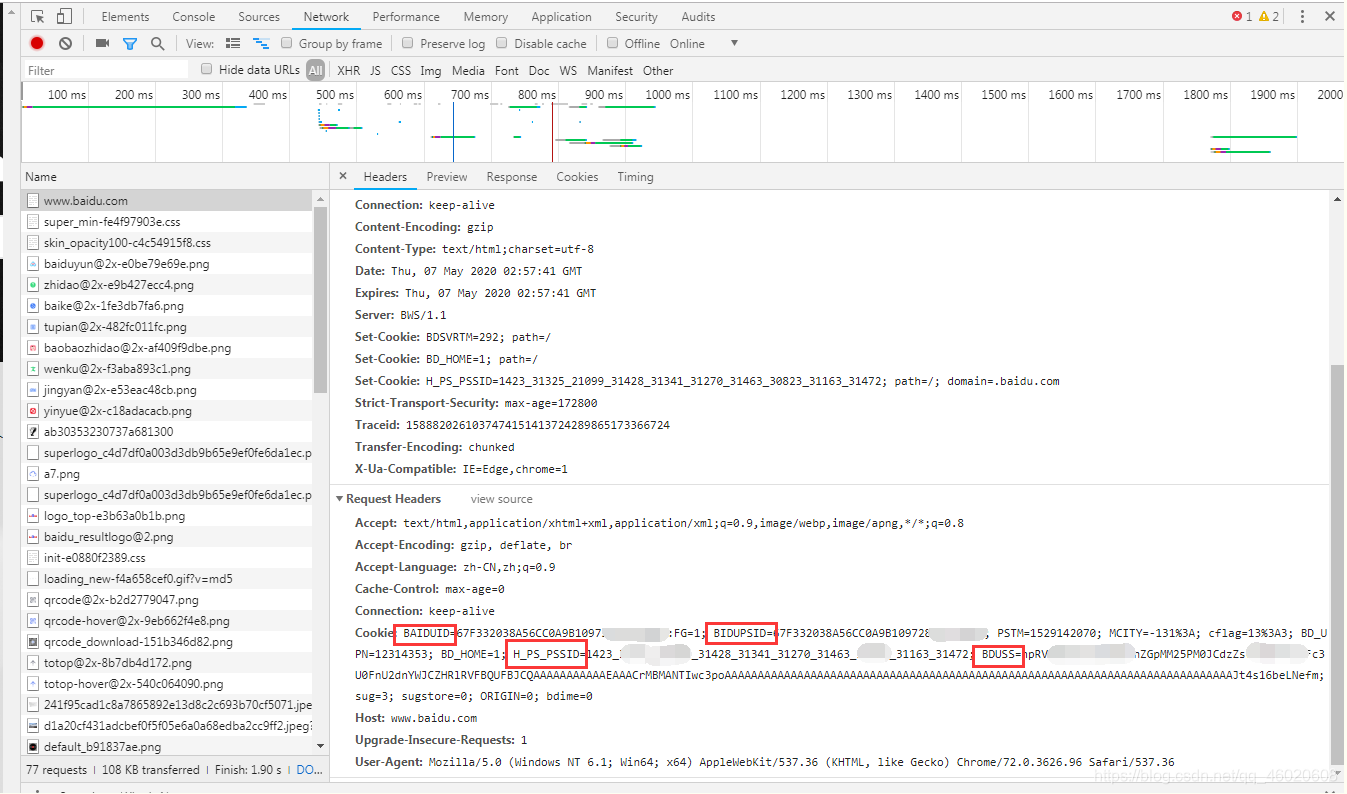Select zhidao@2x-e9b427ecc4.png request

[168, 285]
